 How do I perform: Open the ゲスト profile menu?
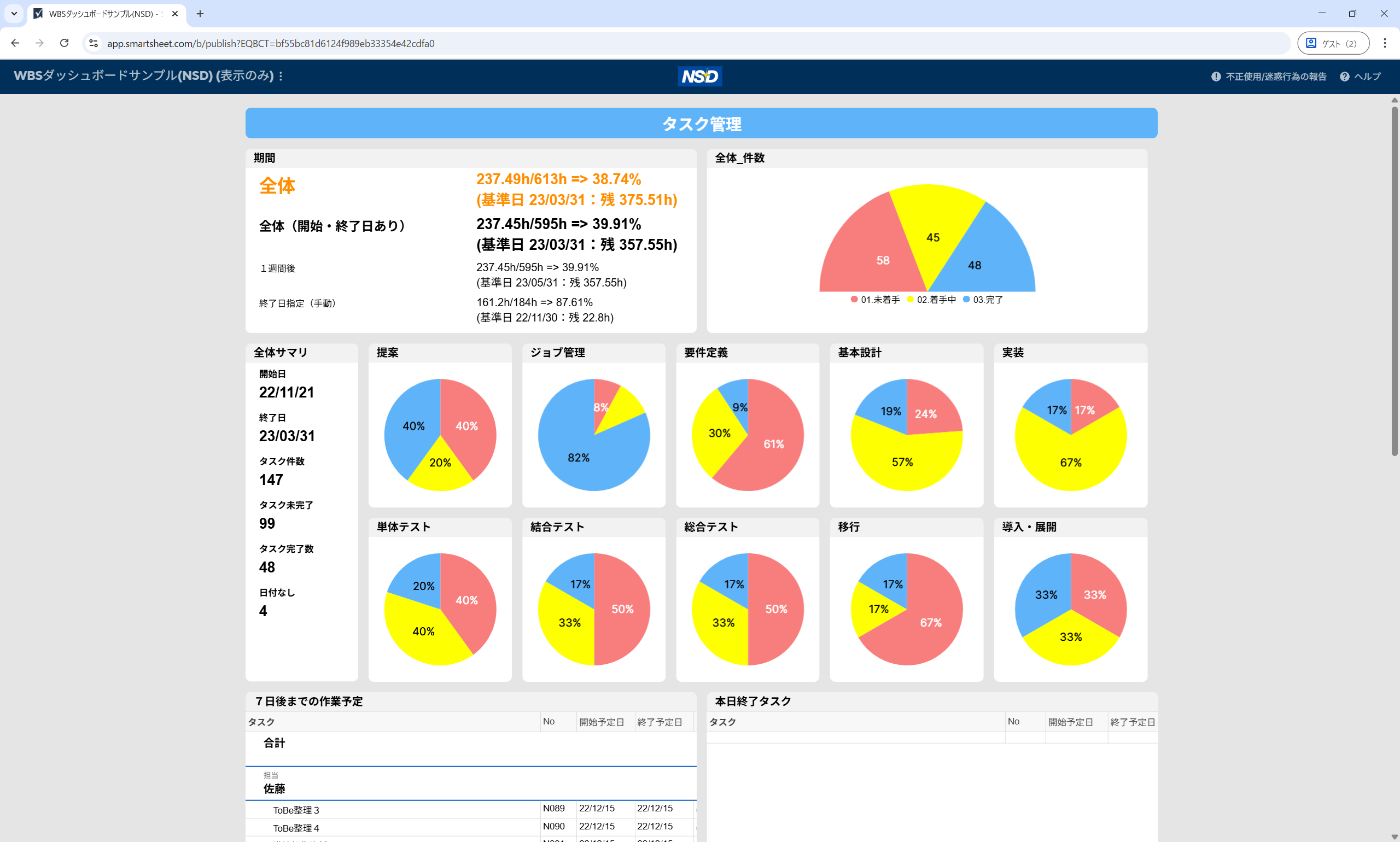(x=1333, y=43)
